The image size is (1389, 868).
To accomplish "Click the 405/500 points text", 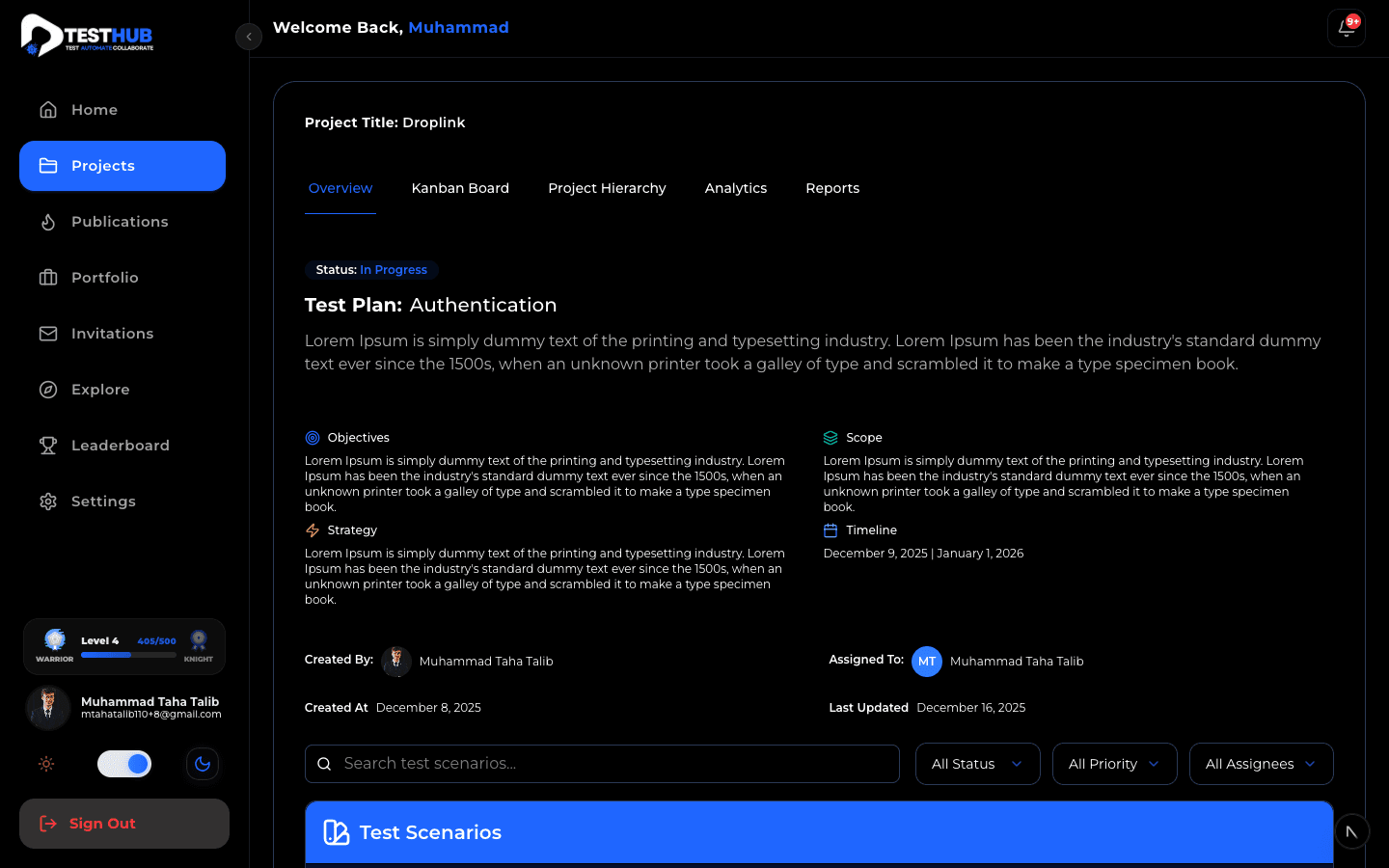I will click(x=156, y=641).
